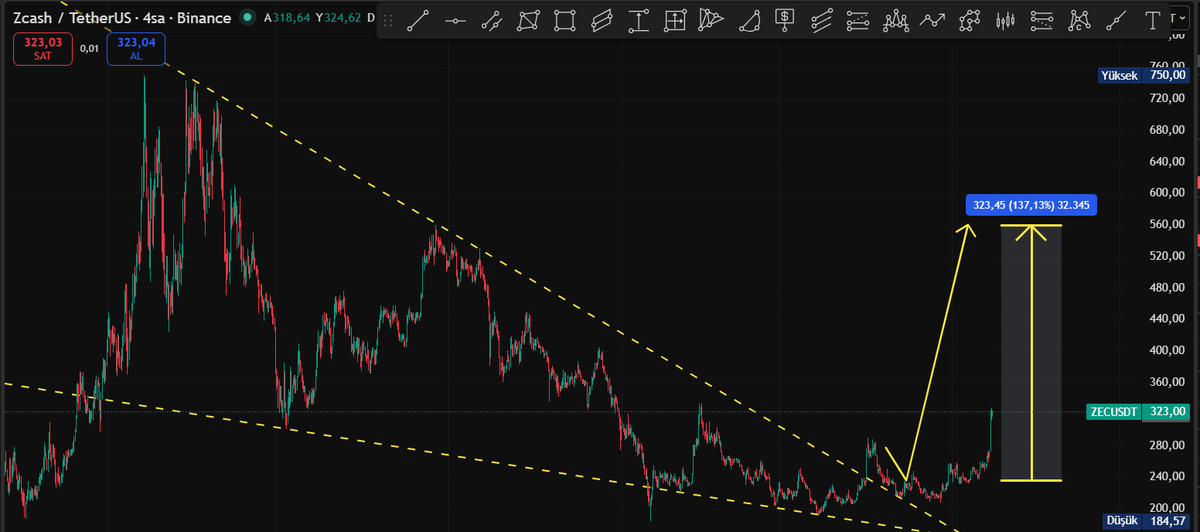
Task: Click the 240,00 price scale value
Action: pos(1166,476)
